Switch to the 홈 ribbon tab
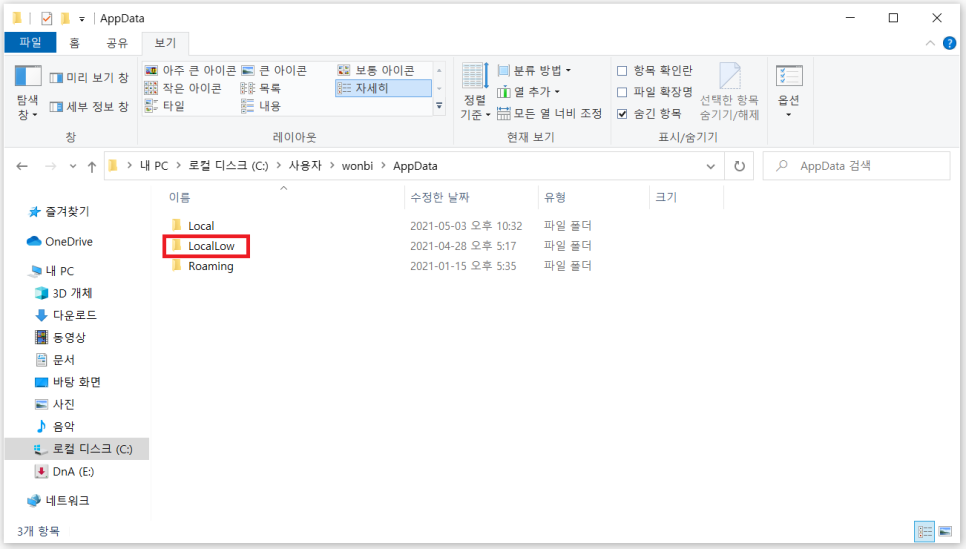The height and width of the screenshot is (549, 966). (75, 43)
